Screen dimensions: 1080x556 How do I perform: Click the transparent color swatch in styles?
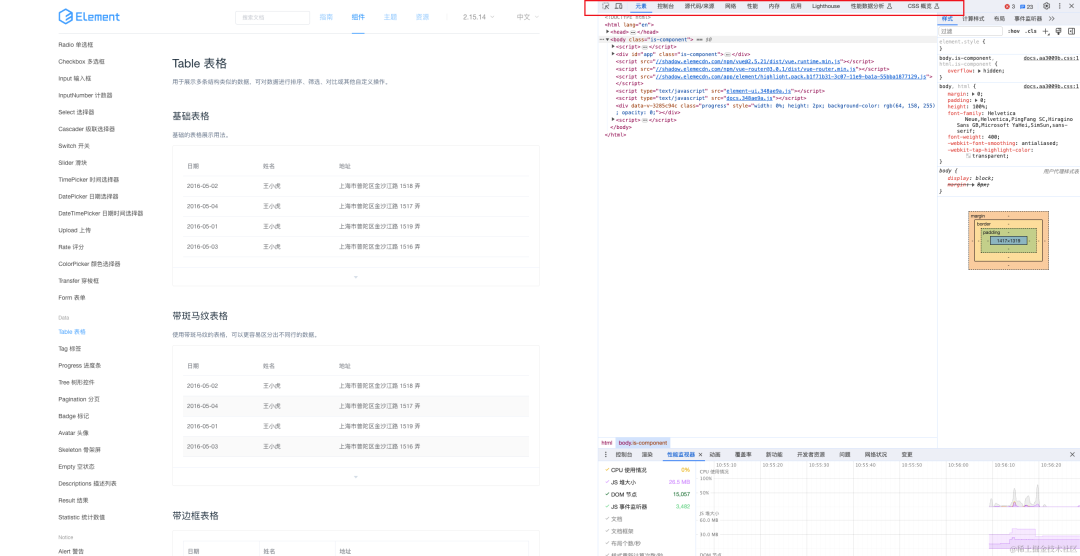968,156
